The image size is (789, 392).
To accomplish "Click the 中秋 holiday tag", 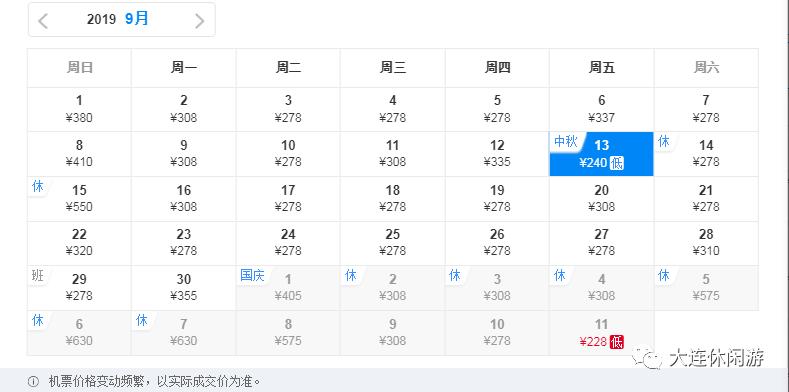I will point(566,141).
